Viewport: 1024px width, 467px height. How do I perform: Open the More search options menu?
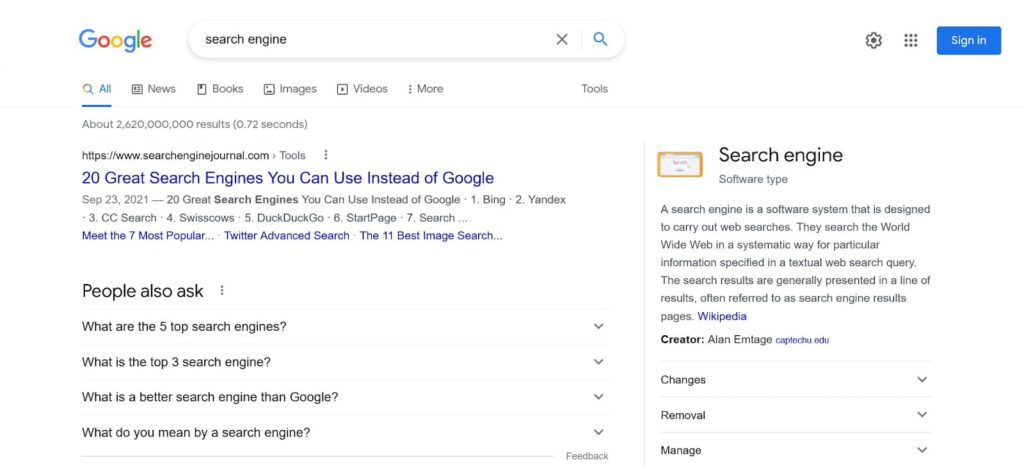coord(425,89)
